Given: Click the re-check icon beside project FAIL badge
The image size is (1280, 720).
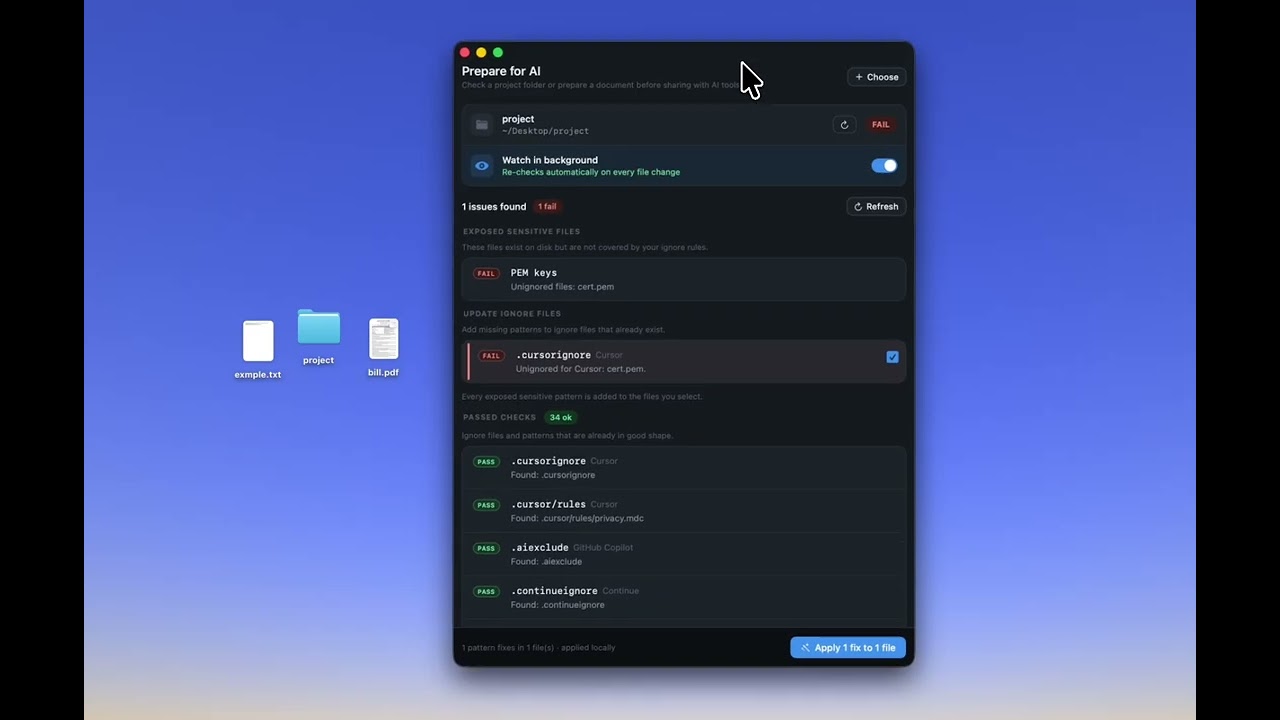Looking at the screenshot, I should (x=844, y=125).
